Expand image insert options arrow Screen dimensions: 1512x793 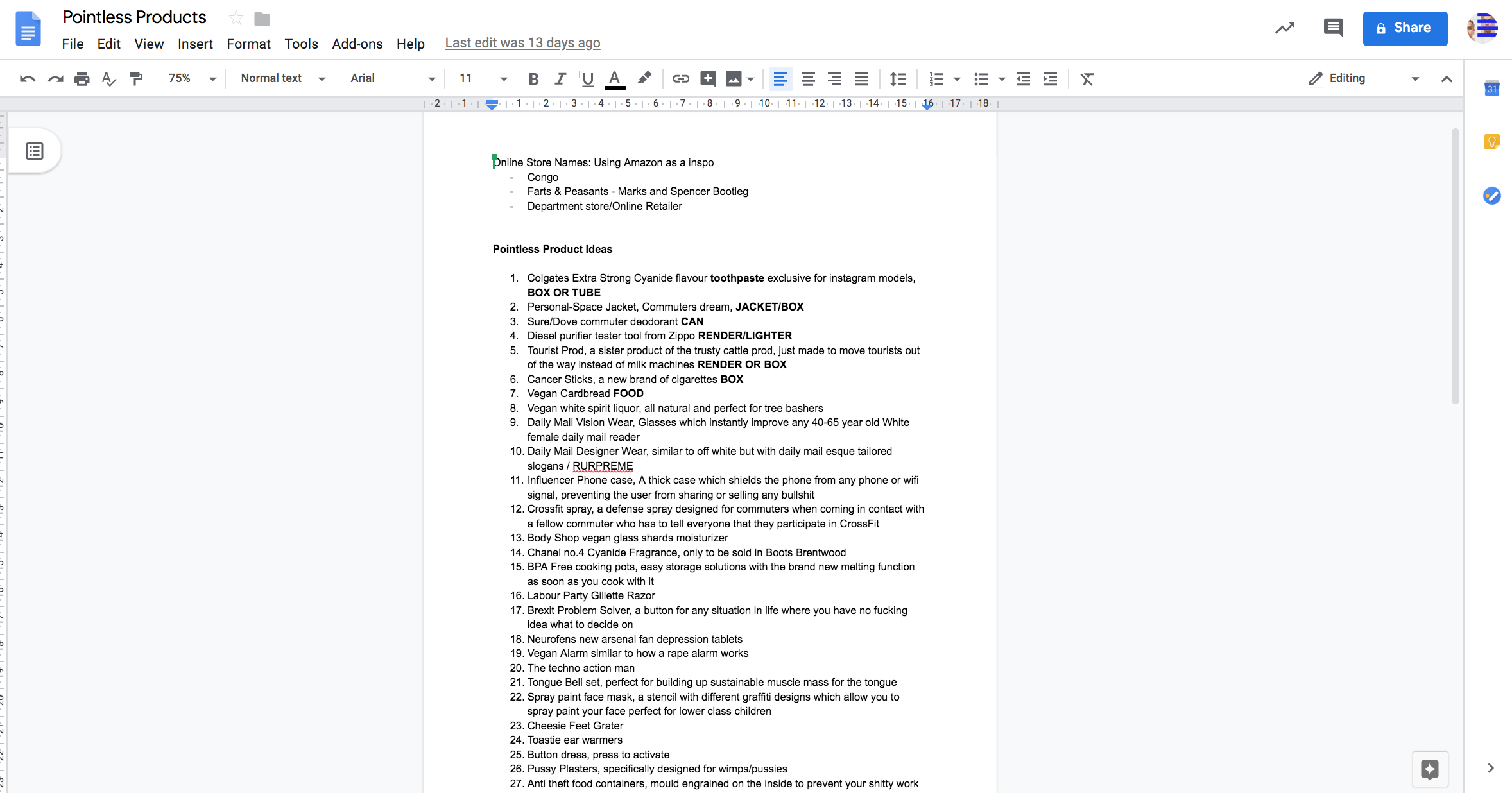[750, 79]
